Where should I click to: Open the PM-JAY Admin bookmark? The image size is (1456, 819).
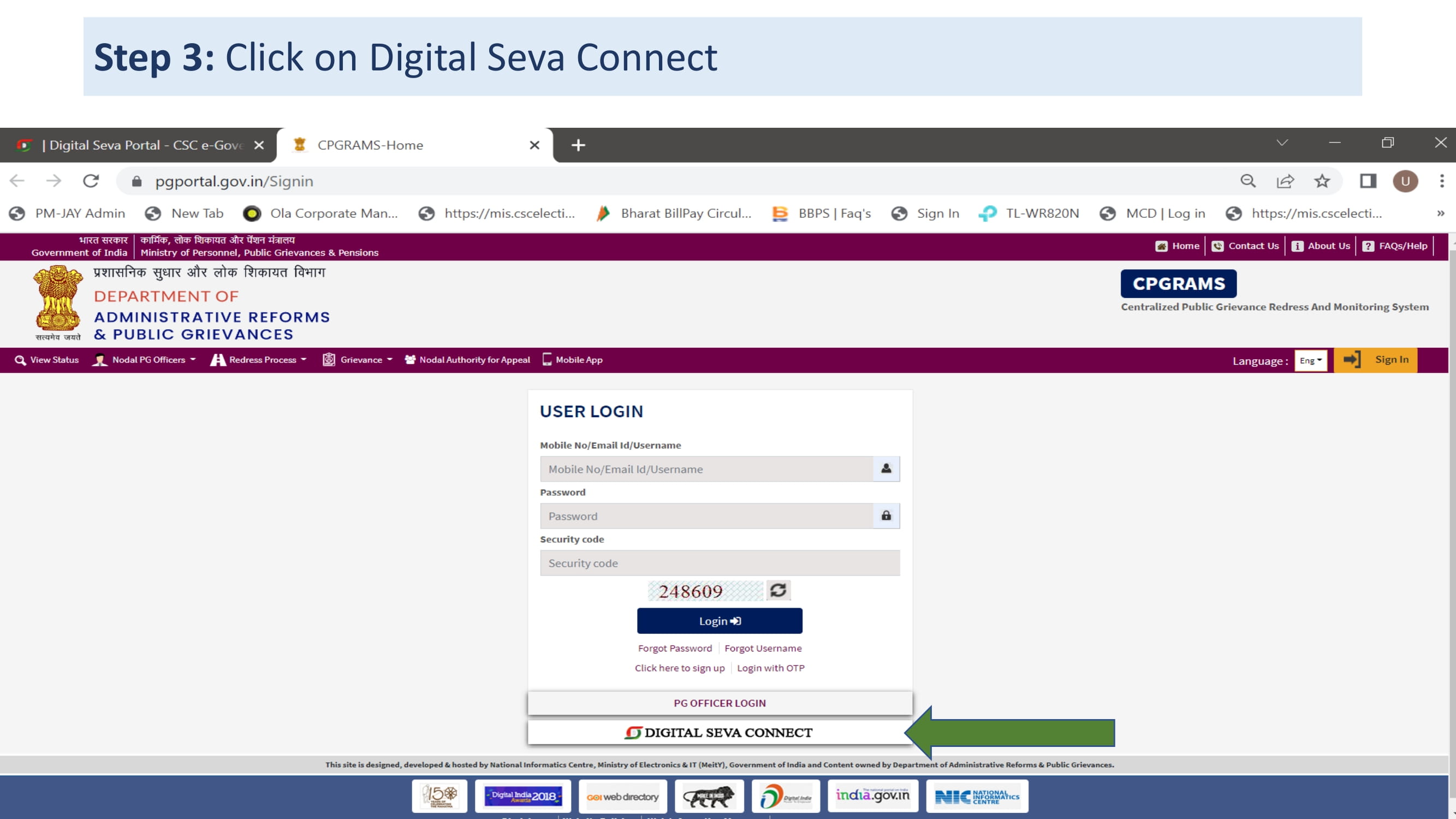click(x=67, y=213)
